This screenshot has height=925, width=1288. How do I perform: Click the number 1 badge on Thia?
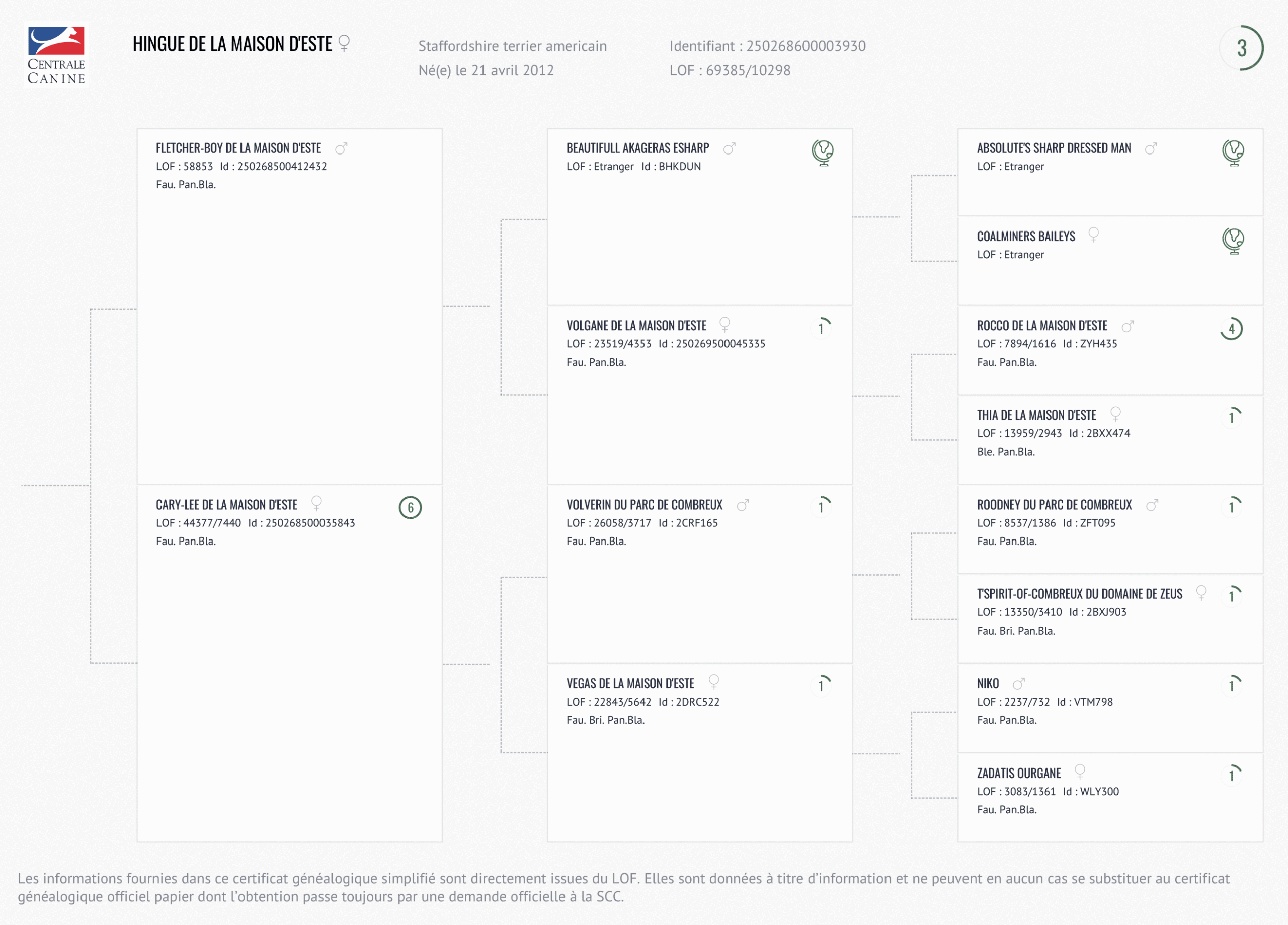(x=1232, y=417)
